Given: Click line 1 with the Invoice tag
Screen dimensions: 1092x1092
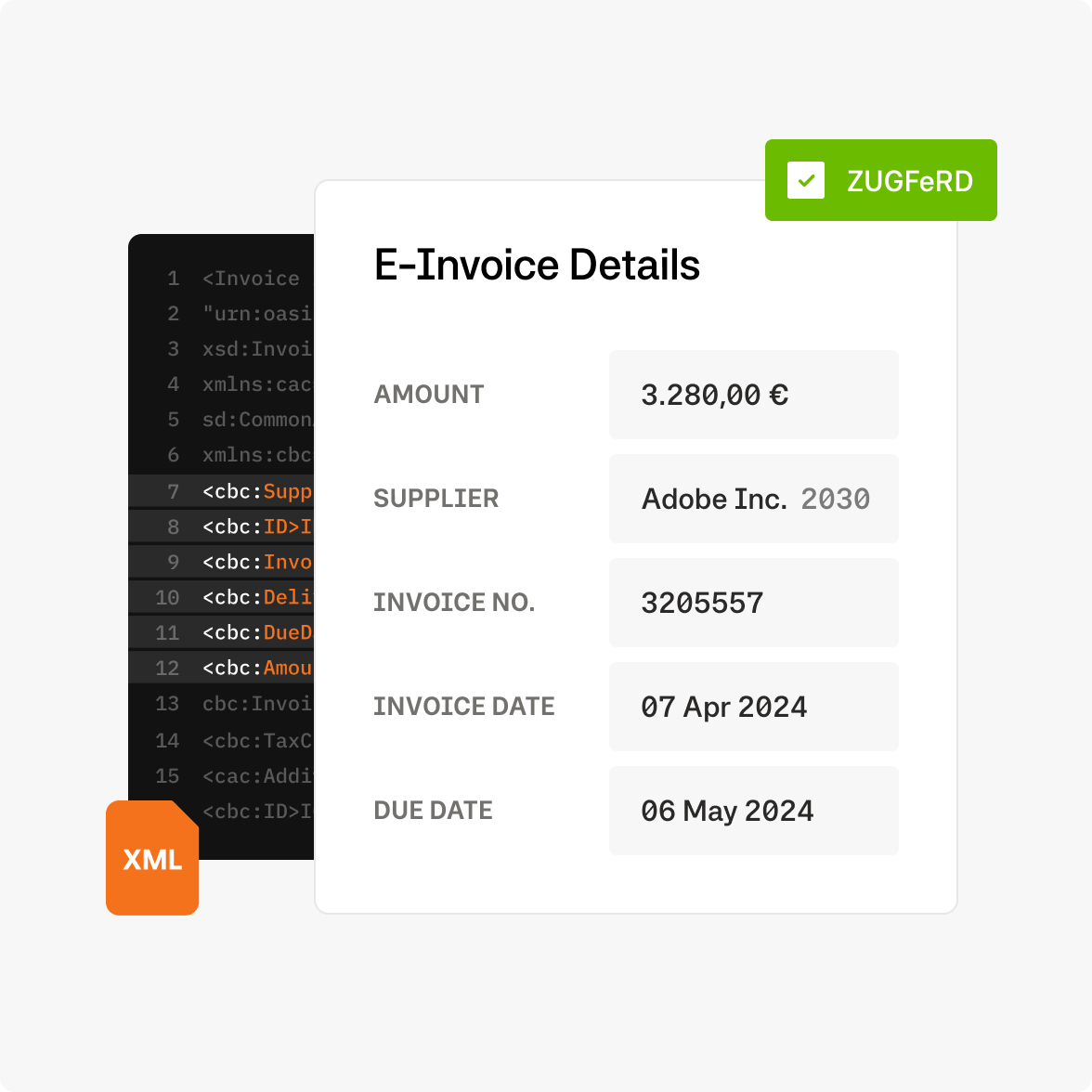Looking at the screenshot, I should coord(251,279).
